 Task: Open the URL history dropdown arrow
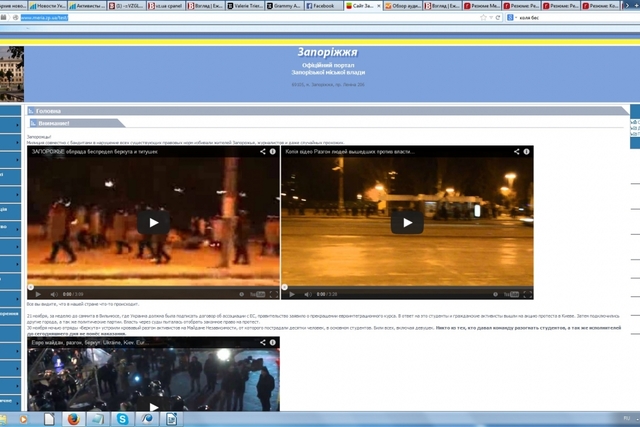[491, 18]
